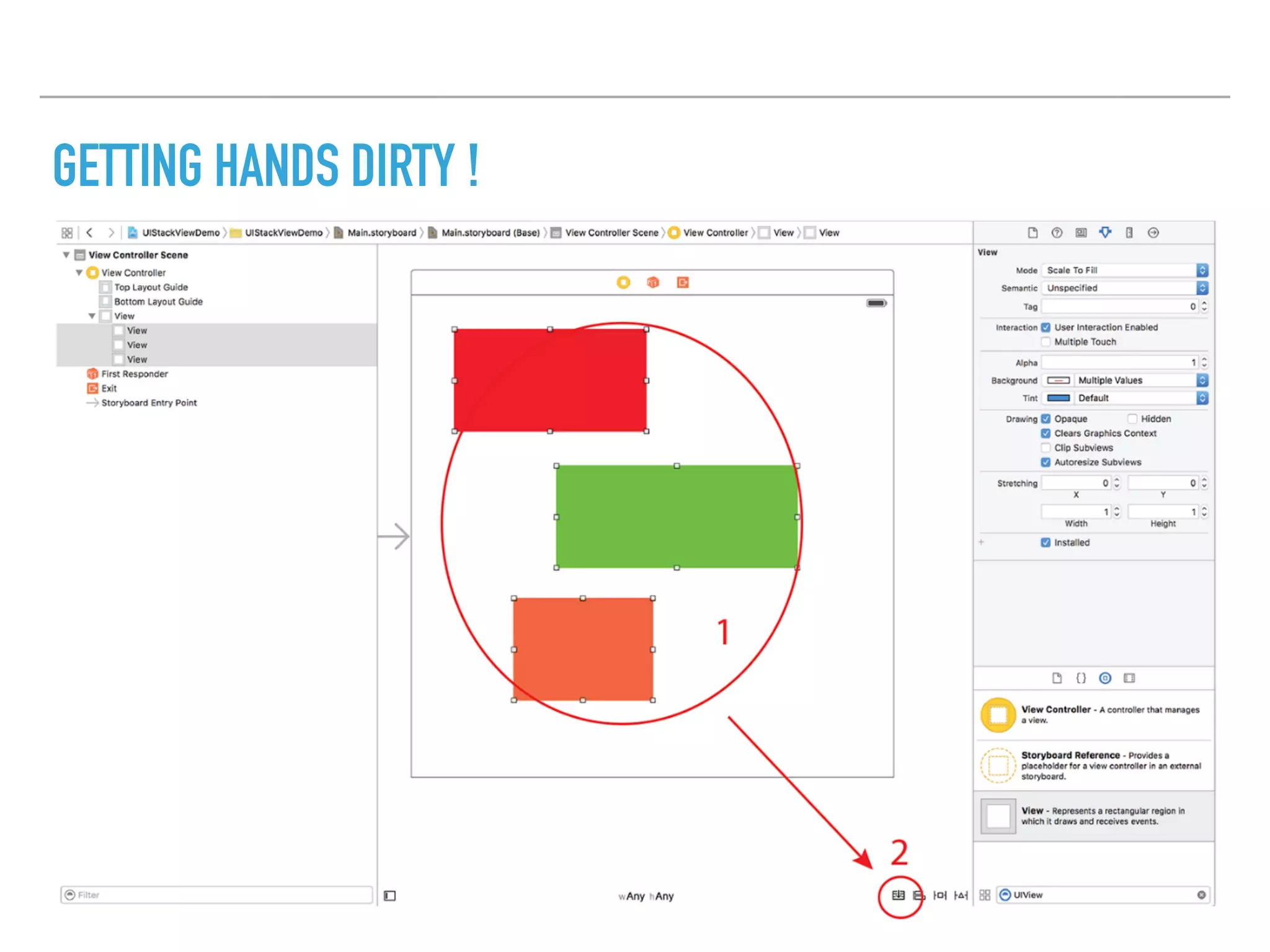Uncheck User Interaction Enabled
The height and width of the screenshot is (952, 1270).
pos(1046,327)
